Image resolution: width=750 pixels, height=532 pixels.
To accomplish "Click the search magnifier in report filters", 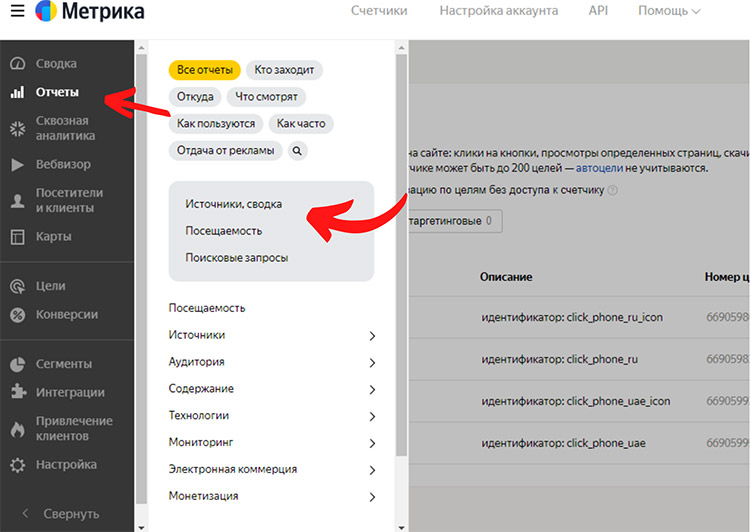I will pyautogui.click(x=298, y=151).
